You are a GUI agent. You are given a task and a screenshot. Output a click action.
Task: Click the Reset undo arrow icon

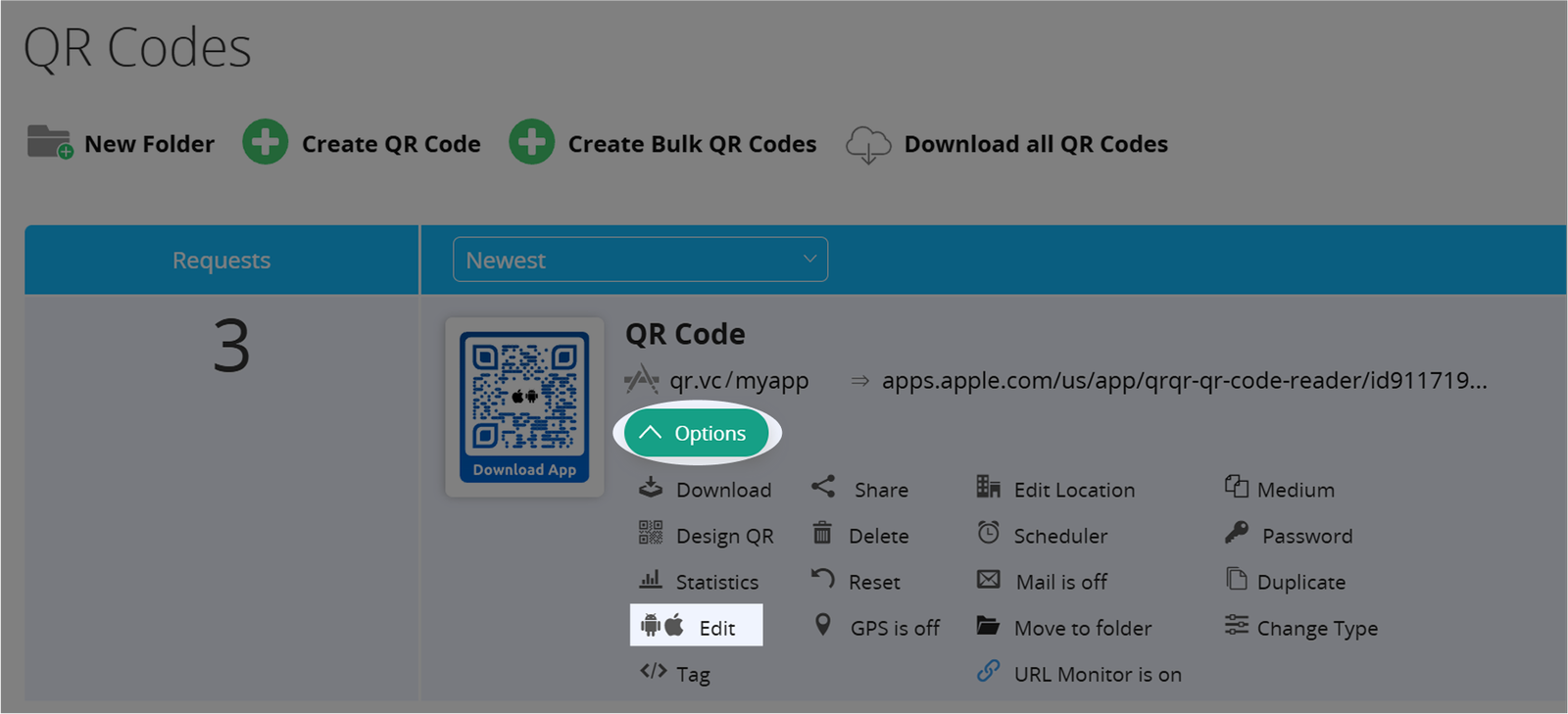823,579
